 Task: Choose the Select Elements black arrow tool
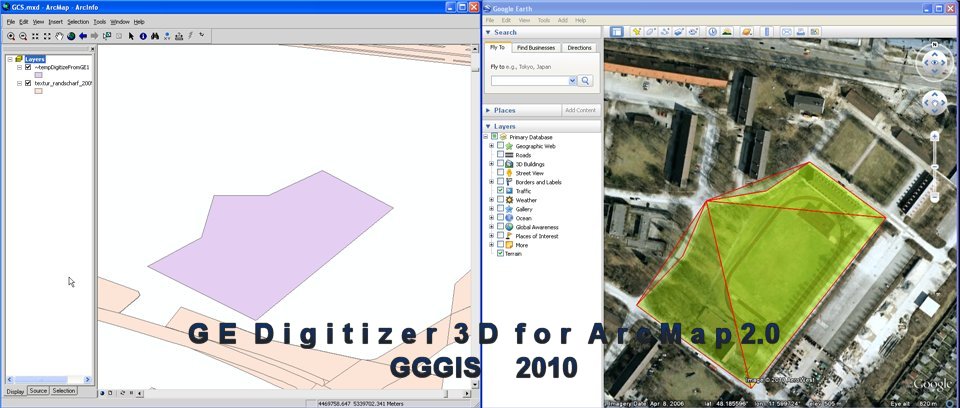point(131,36)
